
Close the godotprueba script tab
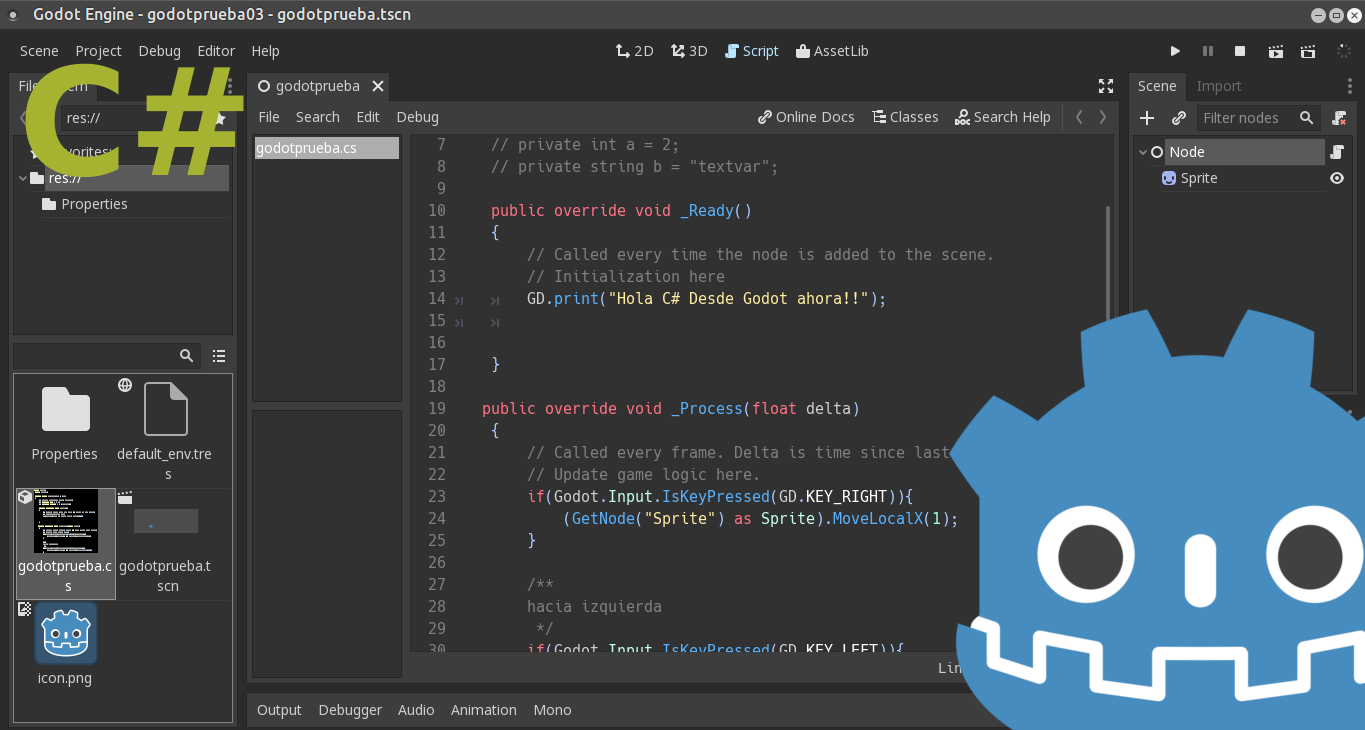[378, 86]
